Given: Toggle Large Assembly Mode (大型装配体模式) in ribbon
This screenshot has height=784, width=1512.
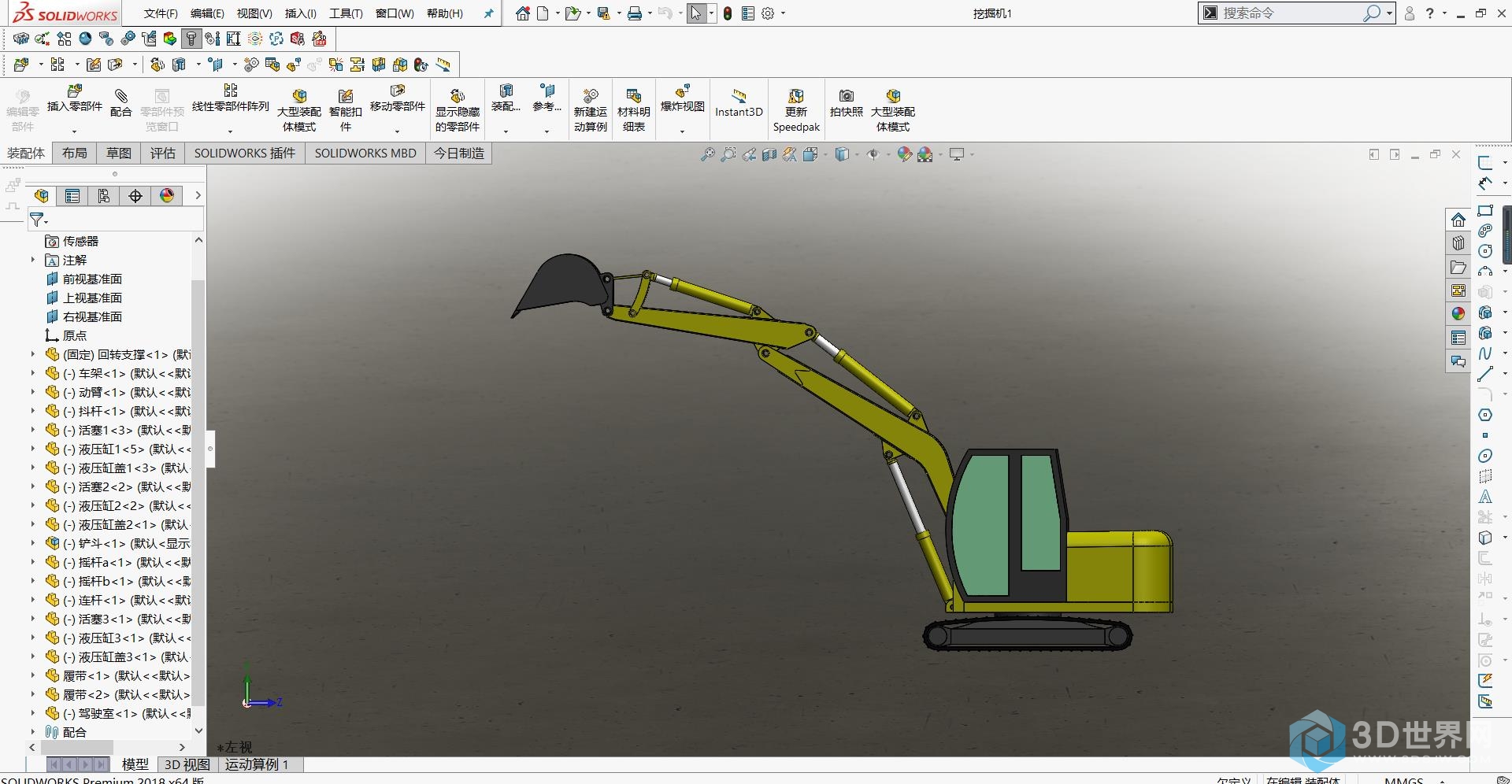Looking at the screenshot, I should [x=298, y=110].
